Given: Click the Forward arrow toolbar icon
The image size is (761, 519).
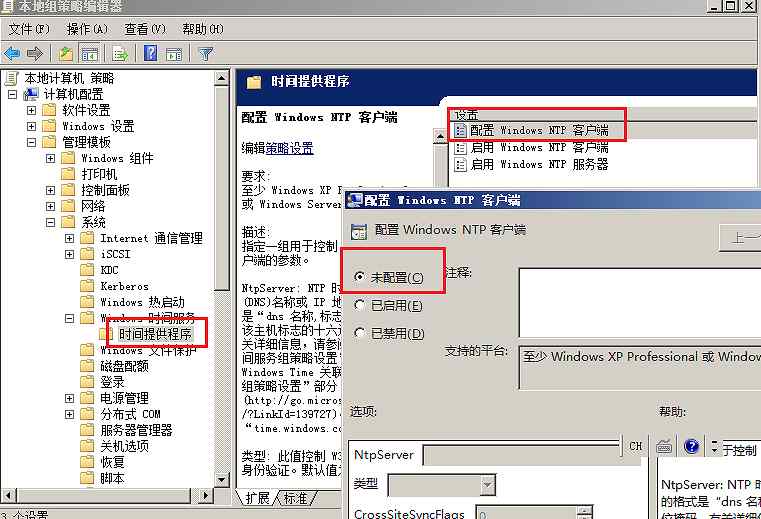Looking at the screenshot, I should 34,53.
